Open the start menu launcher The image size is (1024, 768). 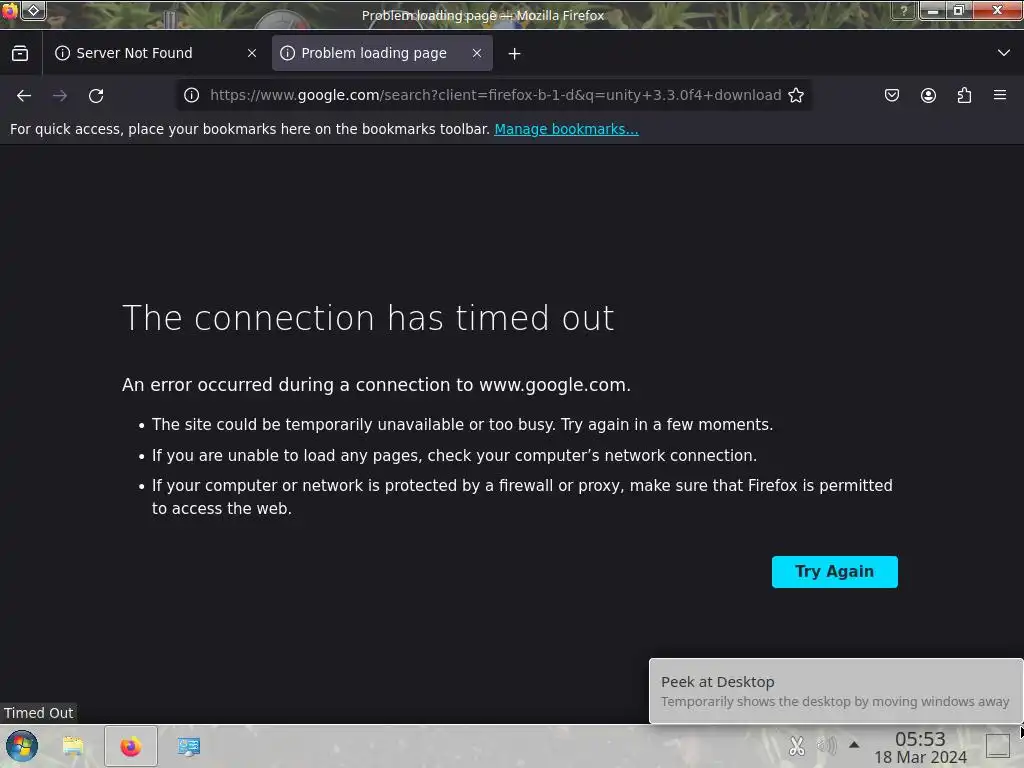pos(22,746)
